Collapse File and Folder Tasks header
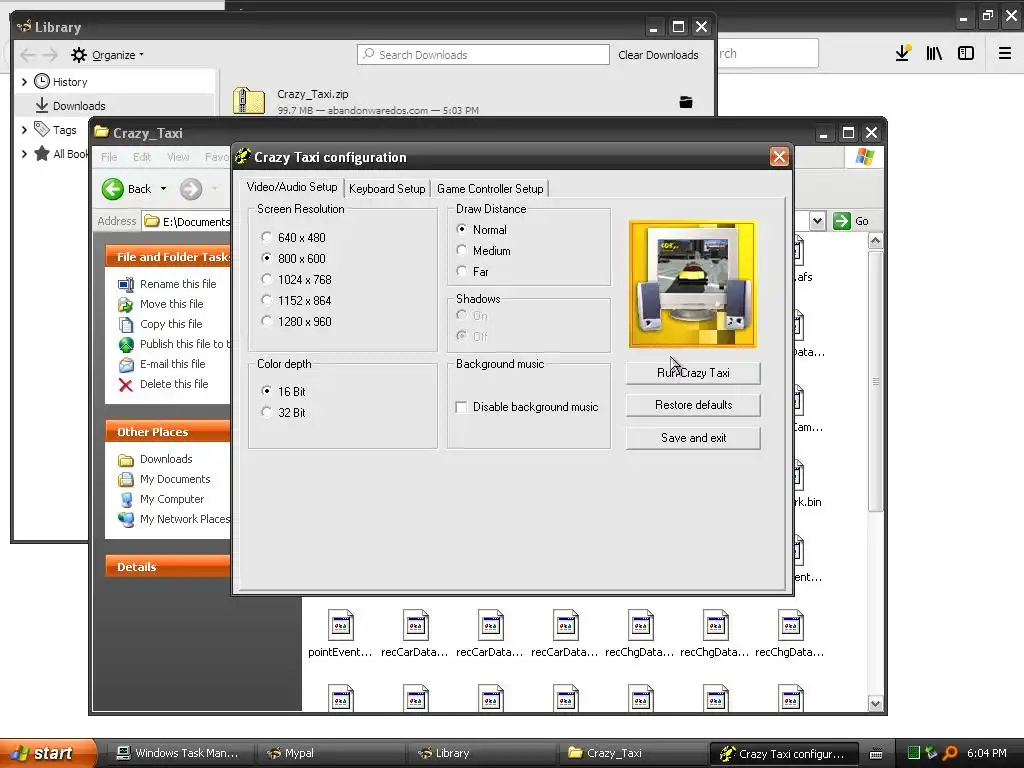Viewport: 1024px width, 768px height. coord(168,257)
